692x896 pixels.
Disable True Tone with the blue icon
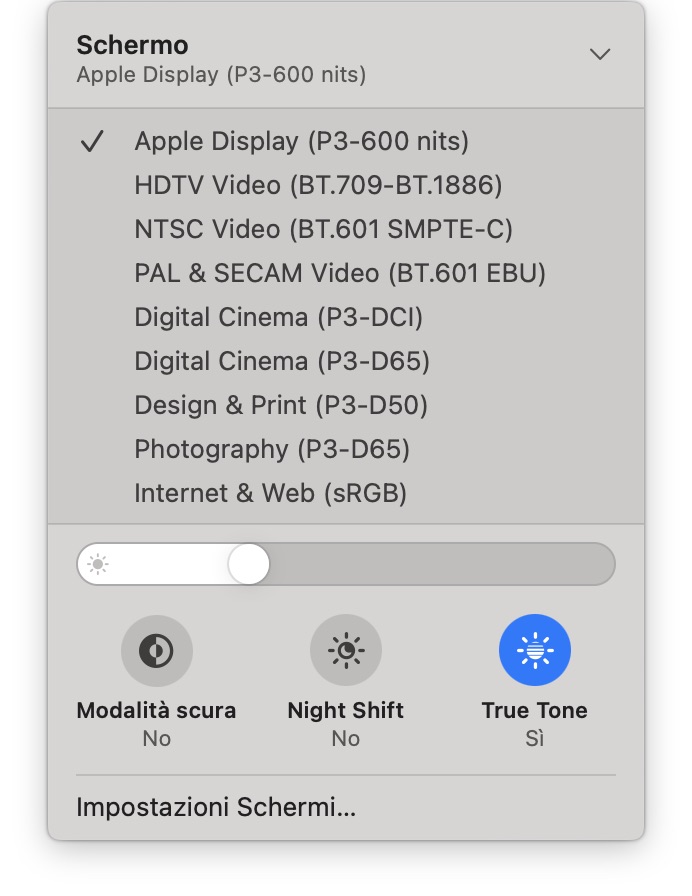[534, 651]
